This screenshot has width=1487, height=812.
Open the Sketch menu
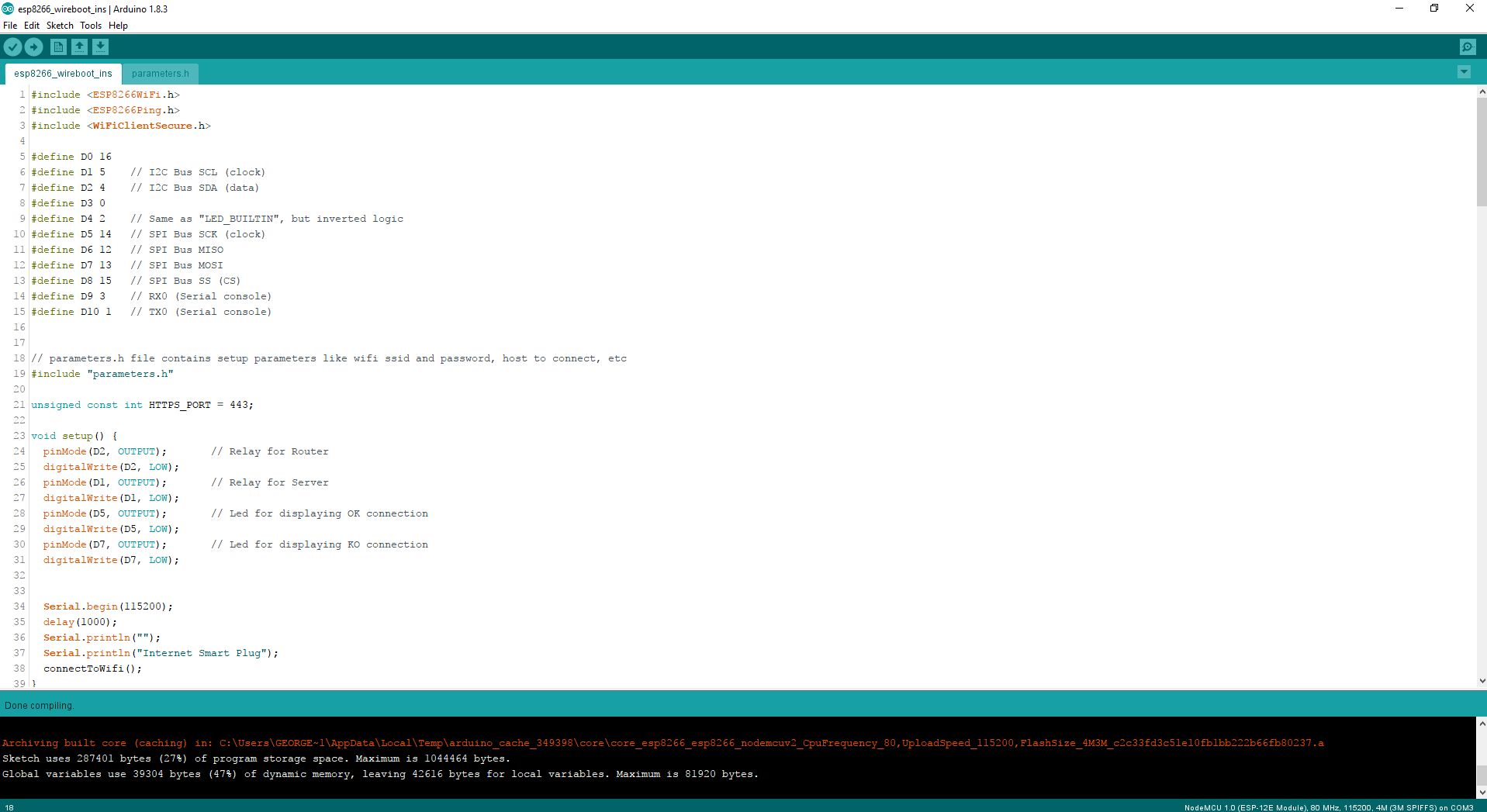point(60,26)
